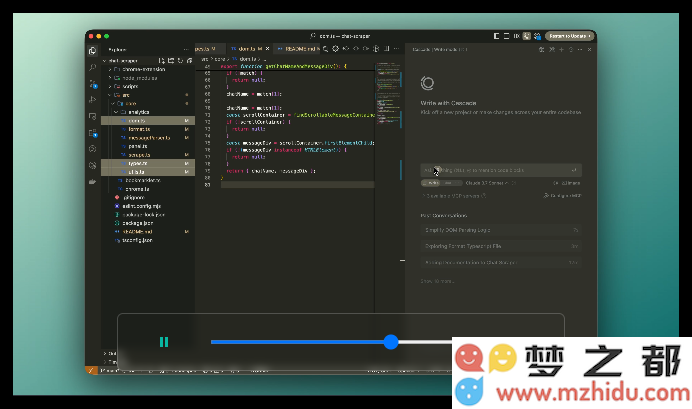Click the first icon in Cascade panel header
Screen dimensions: 692x409
tap(542, 49)
